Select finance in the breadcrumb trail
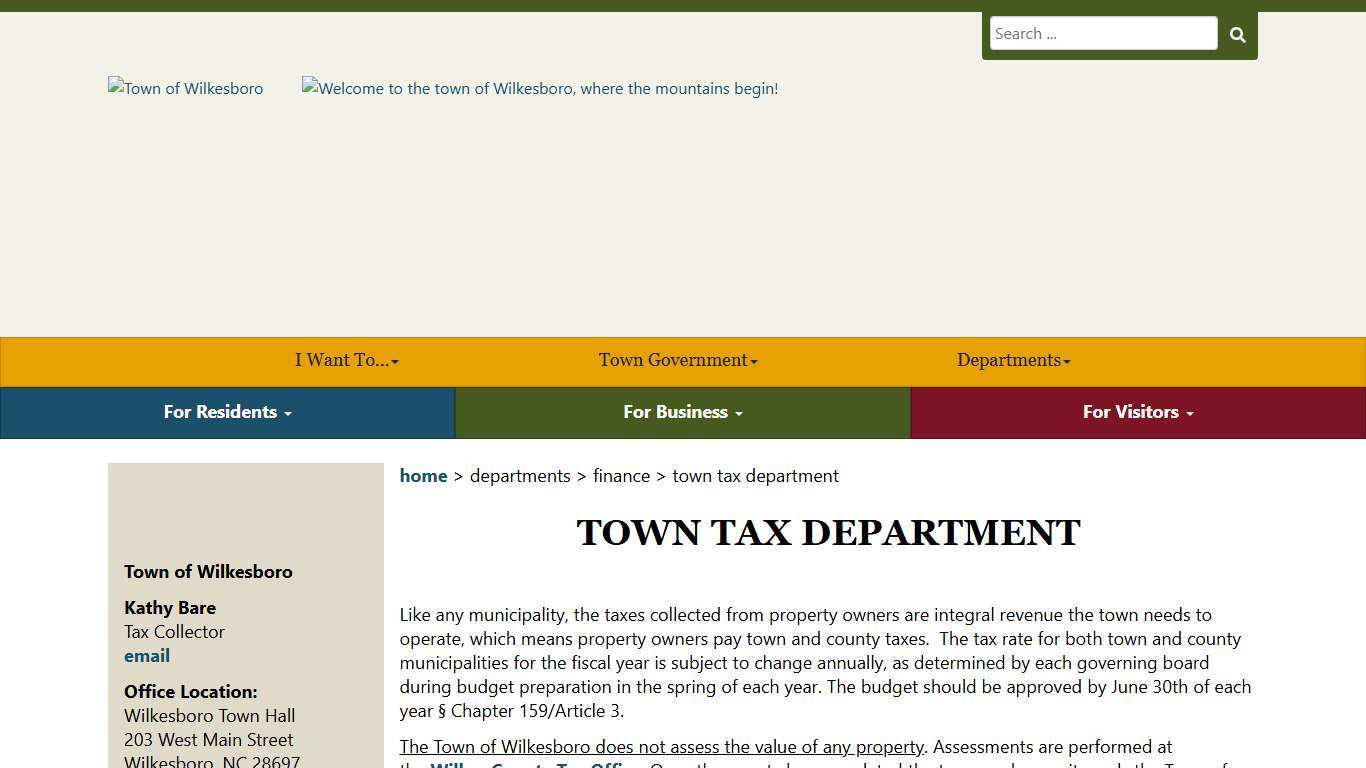The image size is (1366, 768). [621, 476]
